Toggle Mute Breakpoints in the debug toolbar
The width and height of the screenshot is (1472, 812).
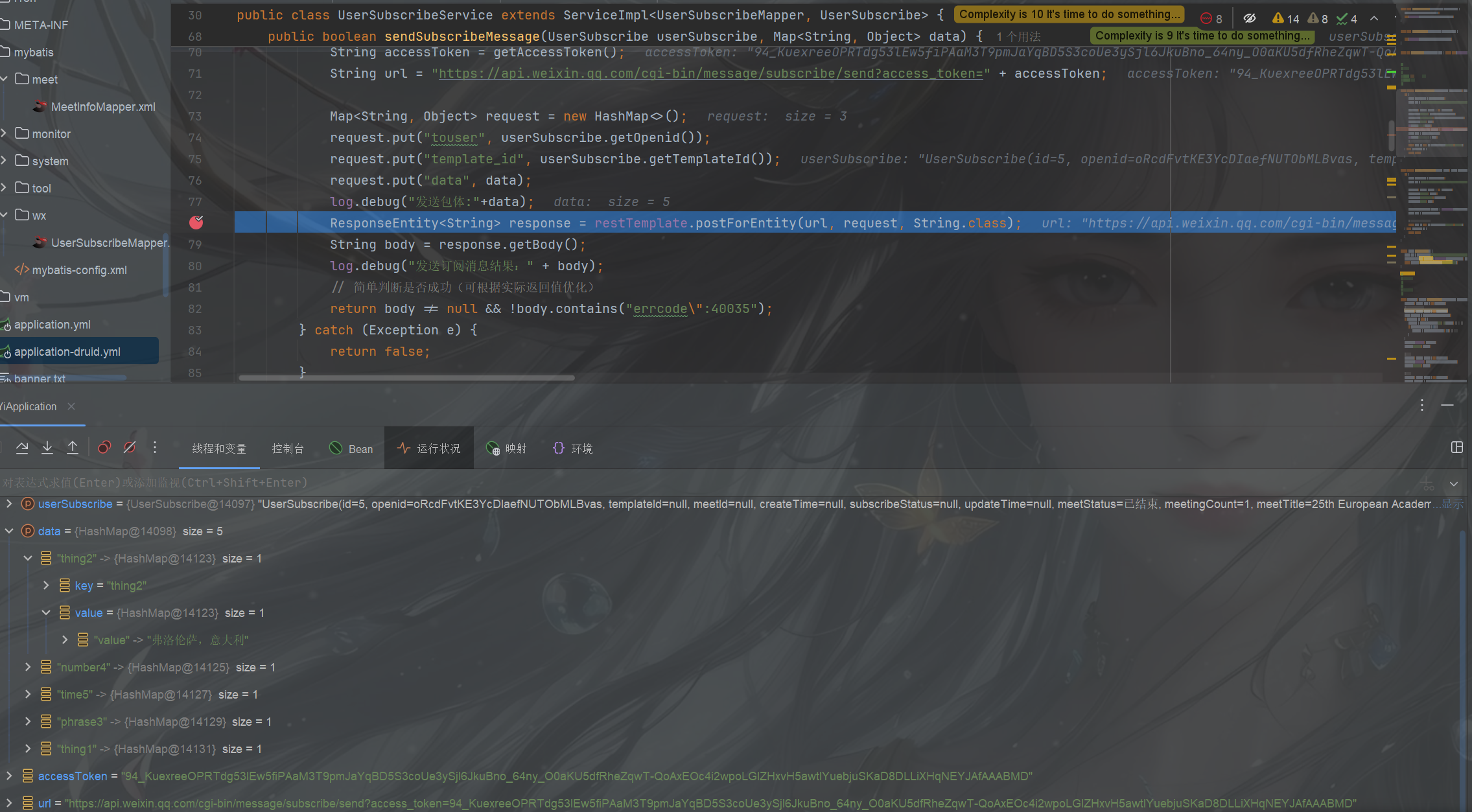(x=130, y=447)
